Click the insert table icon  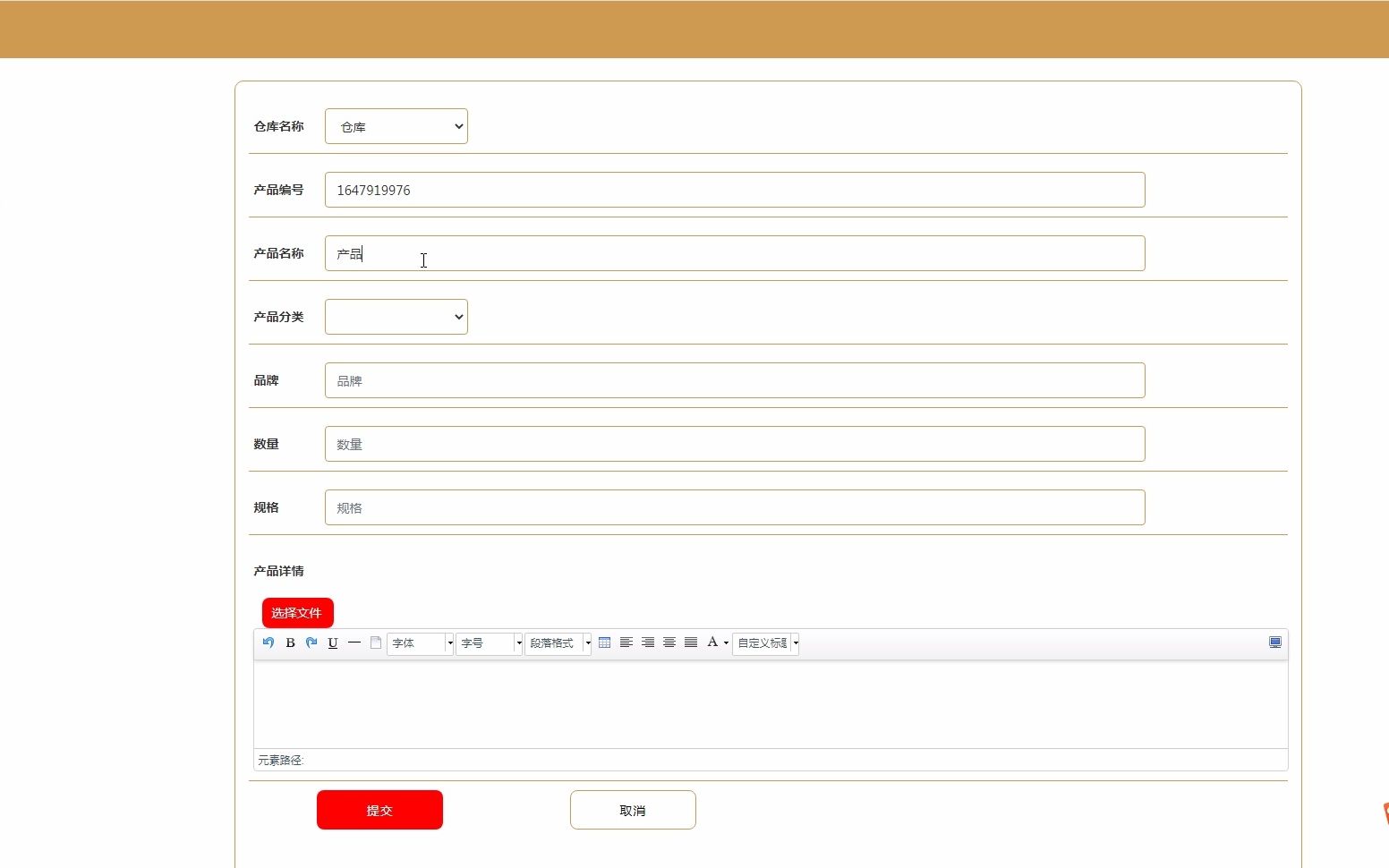(x=605, y=642)
